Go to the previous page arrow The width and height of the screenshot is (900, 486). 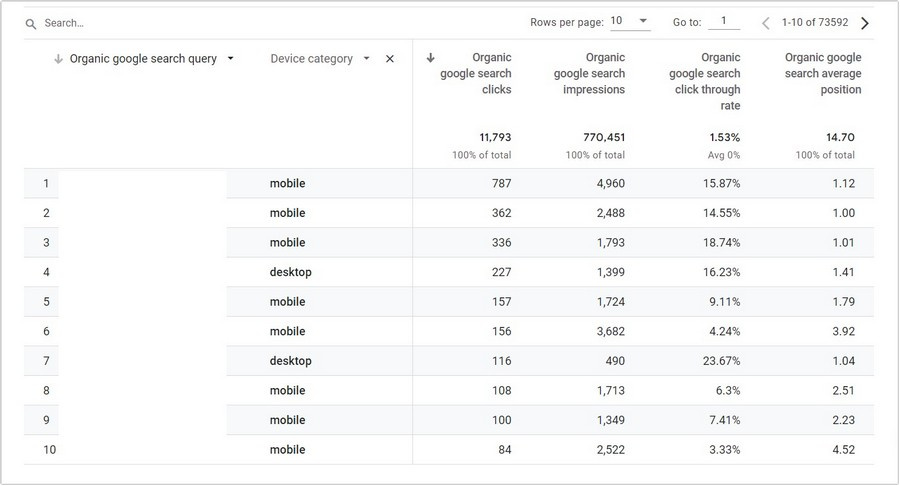(765, 23)
